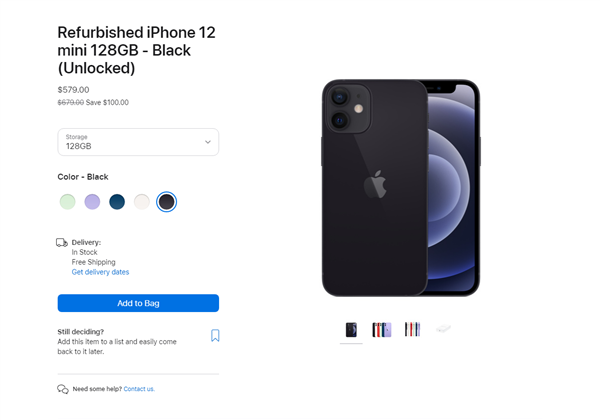
Task: Click the Add to Bag button
Action: [138, 303]
